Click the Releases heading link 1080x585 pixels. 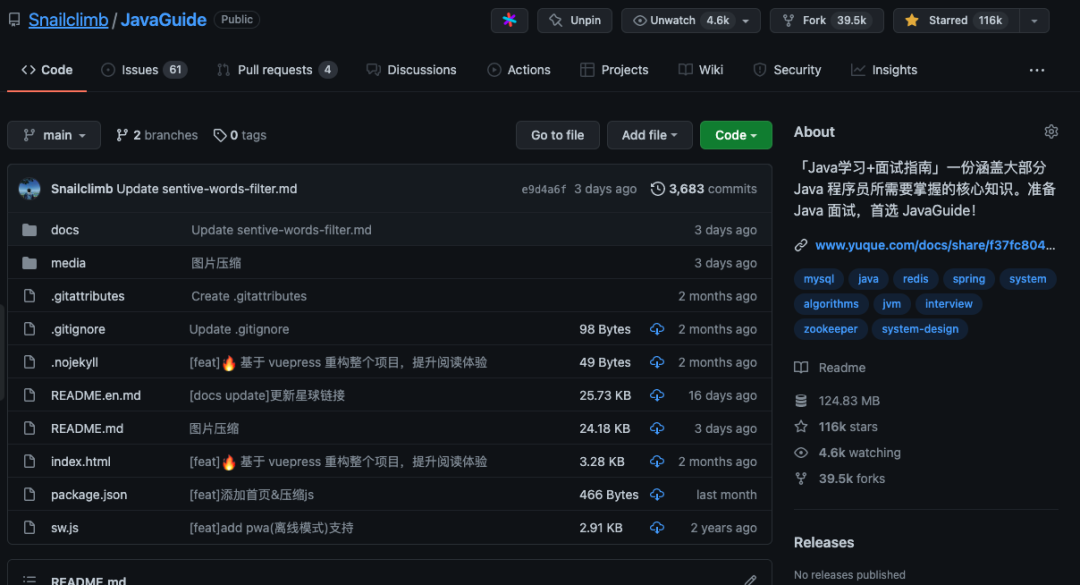click(824, 543)
